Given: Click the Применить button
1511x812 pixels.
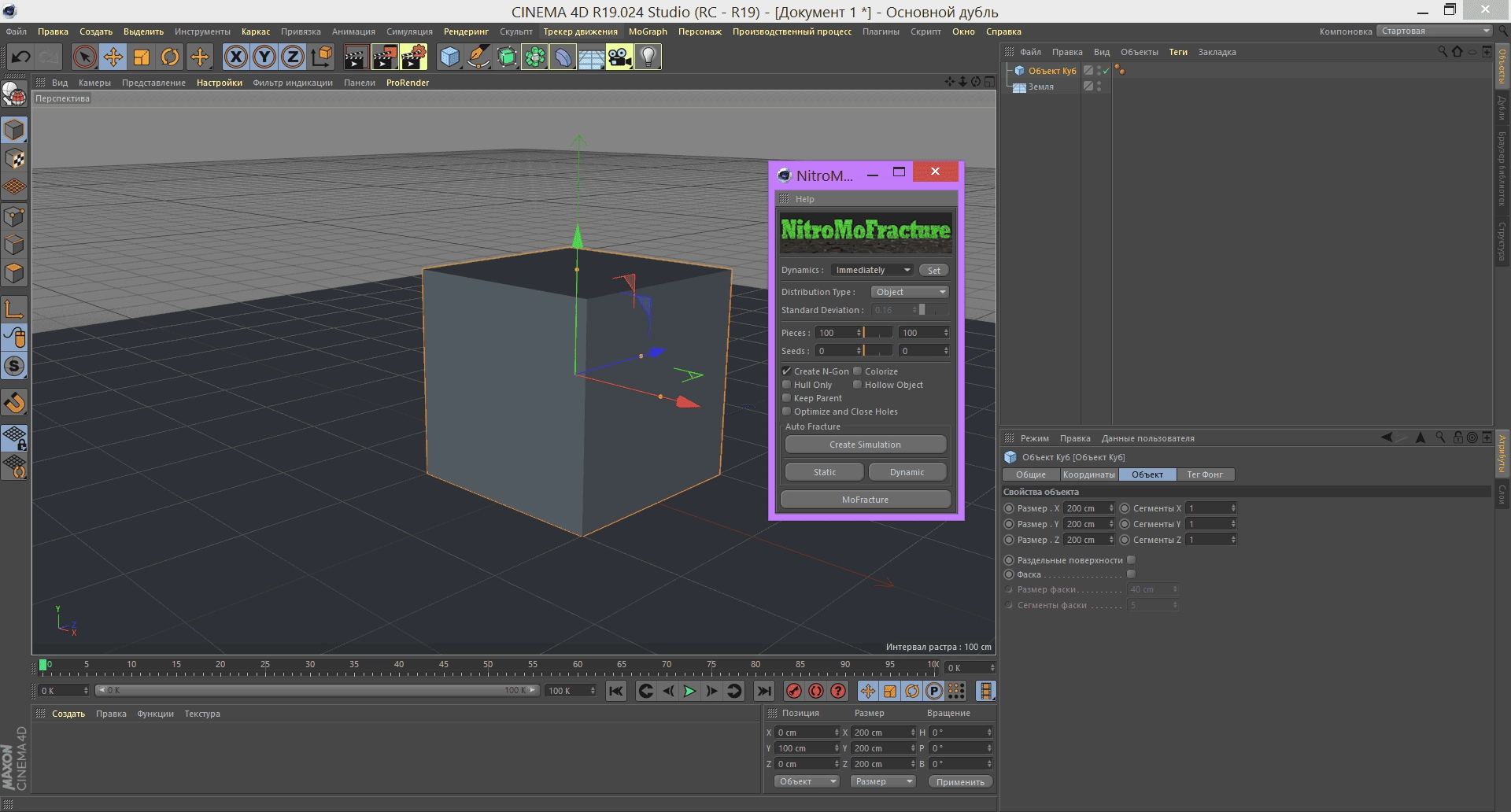Looking at the screenshot, I should pos(960,781).
